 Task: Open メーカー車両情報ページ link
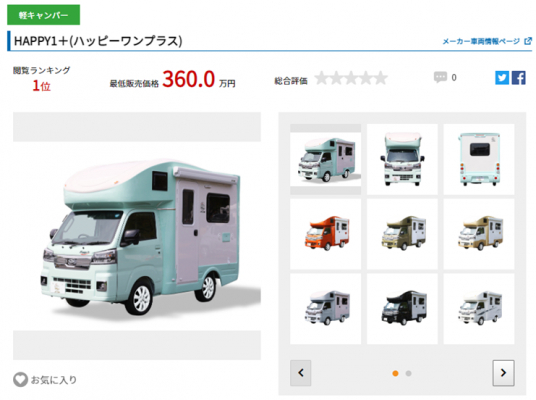(x=481, y=41)
